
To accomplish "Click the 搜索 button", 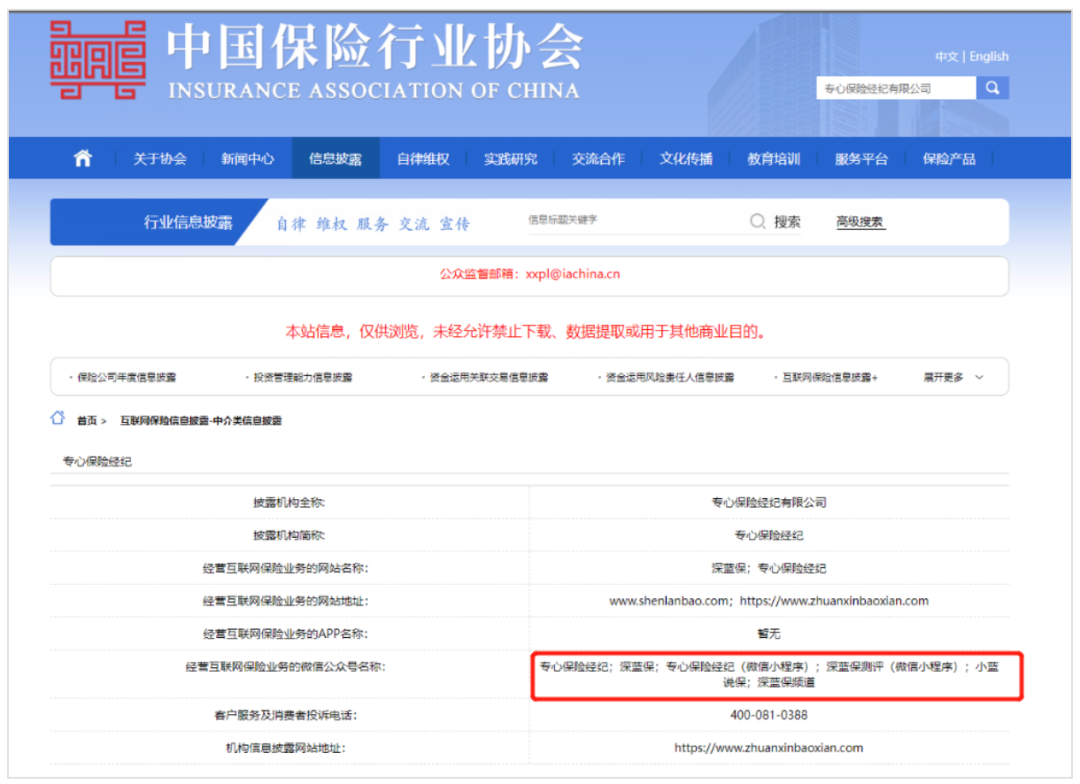I will 787,222.
